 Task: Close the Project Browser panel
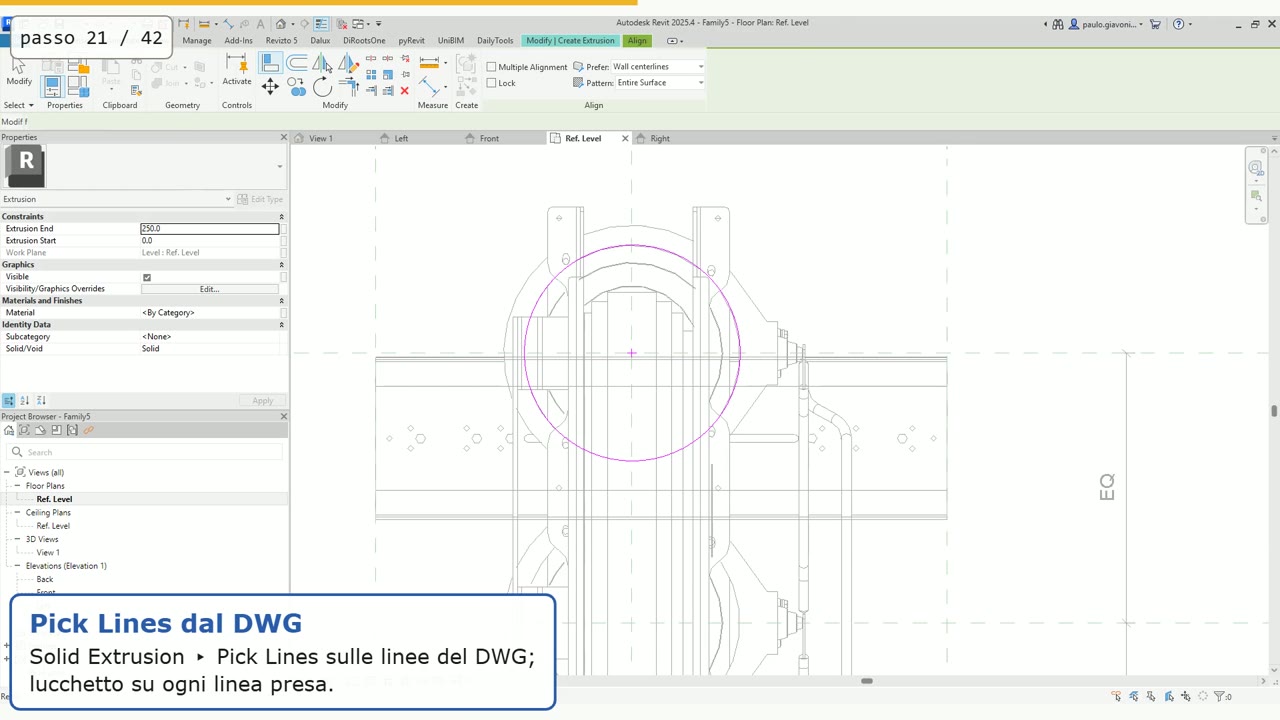283,416
